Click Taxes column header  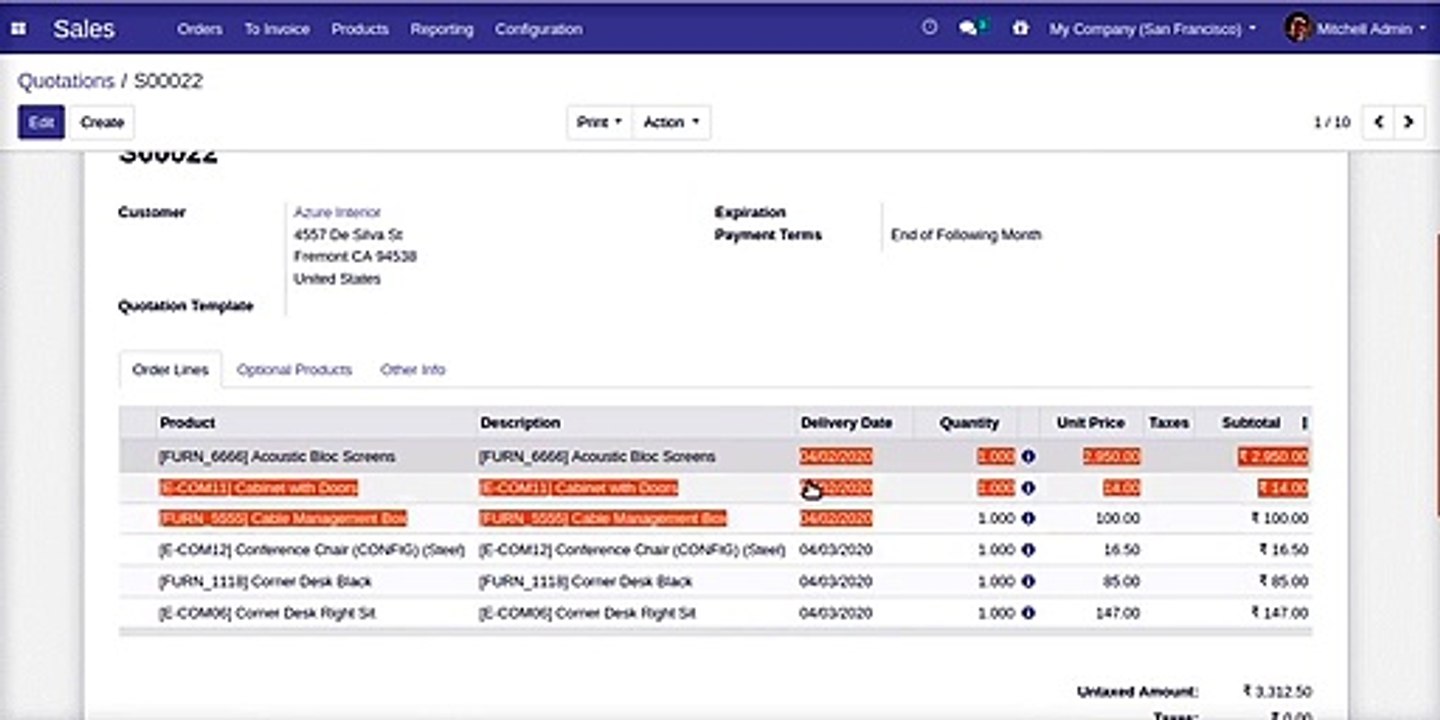pyautogui.click(x=1168, y=423)
